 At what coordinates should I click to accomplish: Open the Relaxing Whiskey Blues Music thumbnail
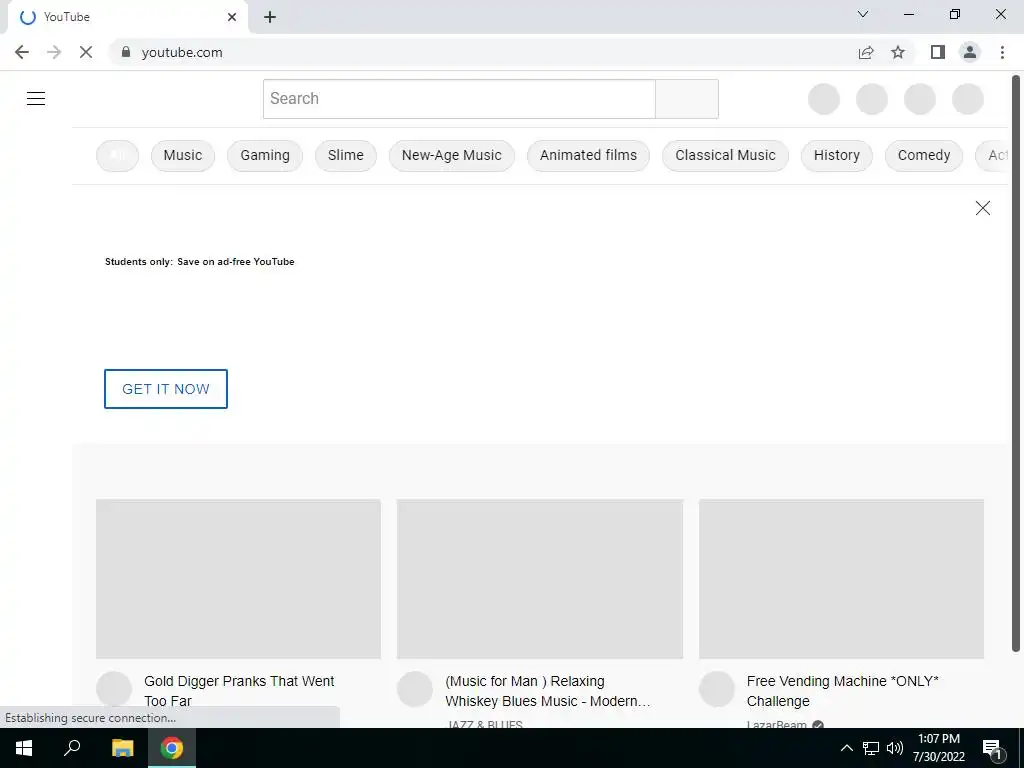coord(540,579)
